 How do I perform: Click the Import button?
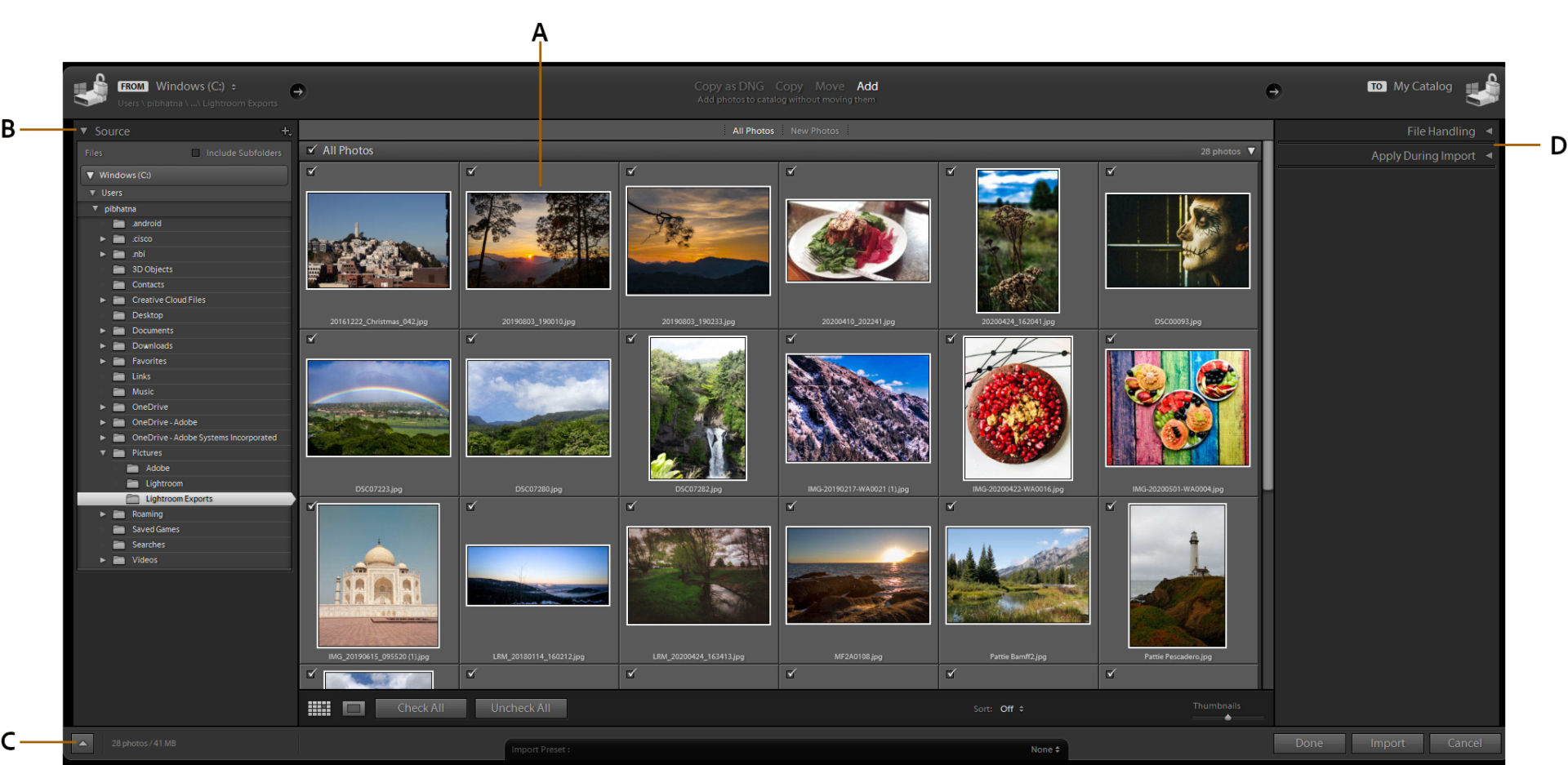pyautogui.click(x=1387, y=743)
